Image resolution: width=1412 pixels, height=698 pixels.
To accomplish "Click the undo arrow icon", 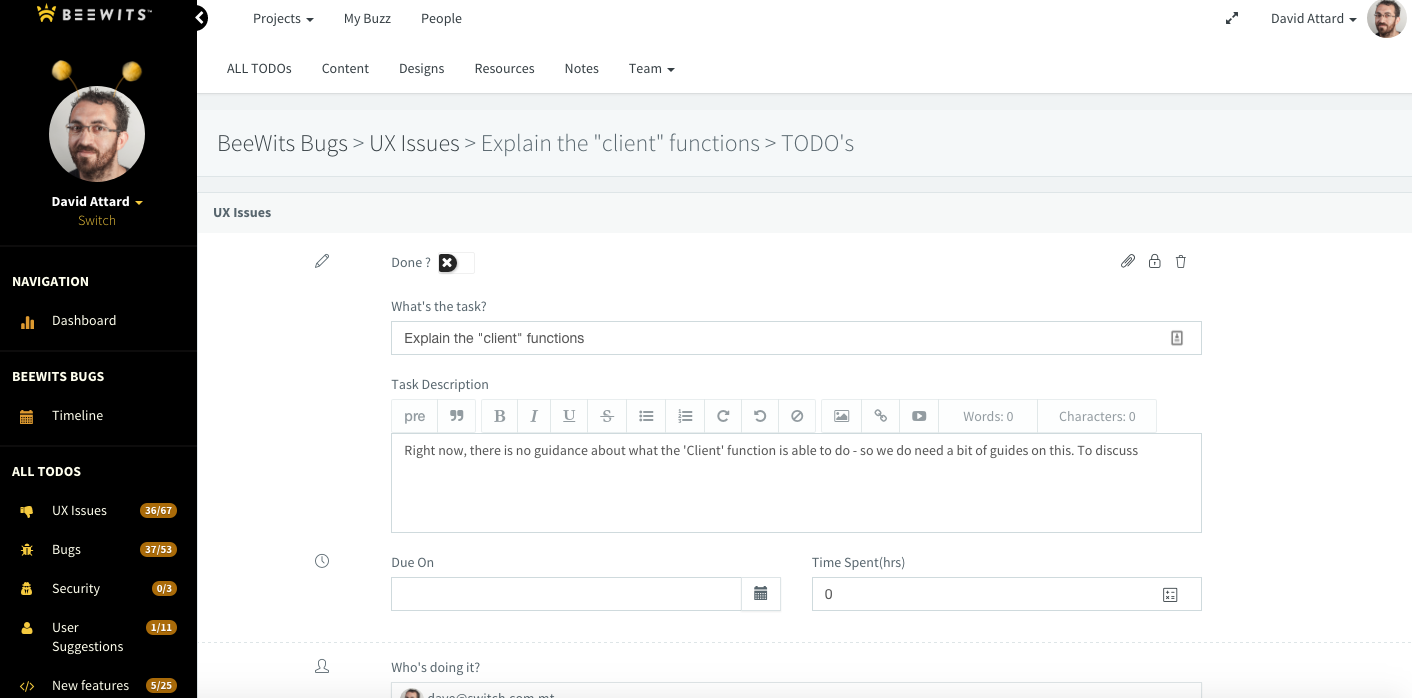I will tap(760, 416).
